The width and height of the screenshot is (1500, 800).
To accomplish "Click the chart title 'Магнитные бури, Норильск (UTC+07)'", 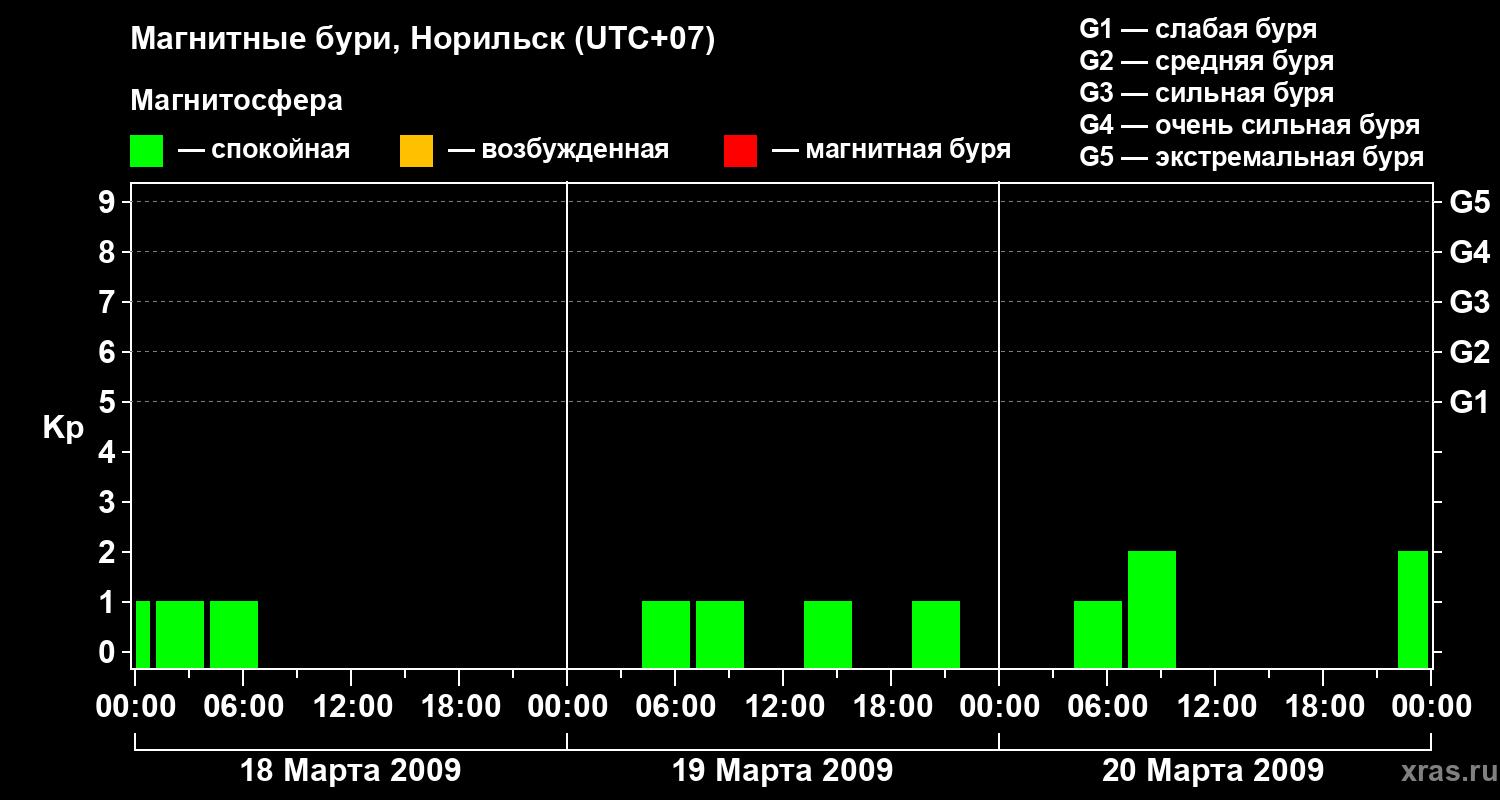I will pos(423,41).
